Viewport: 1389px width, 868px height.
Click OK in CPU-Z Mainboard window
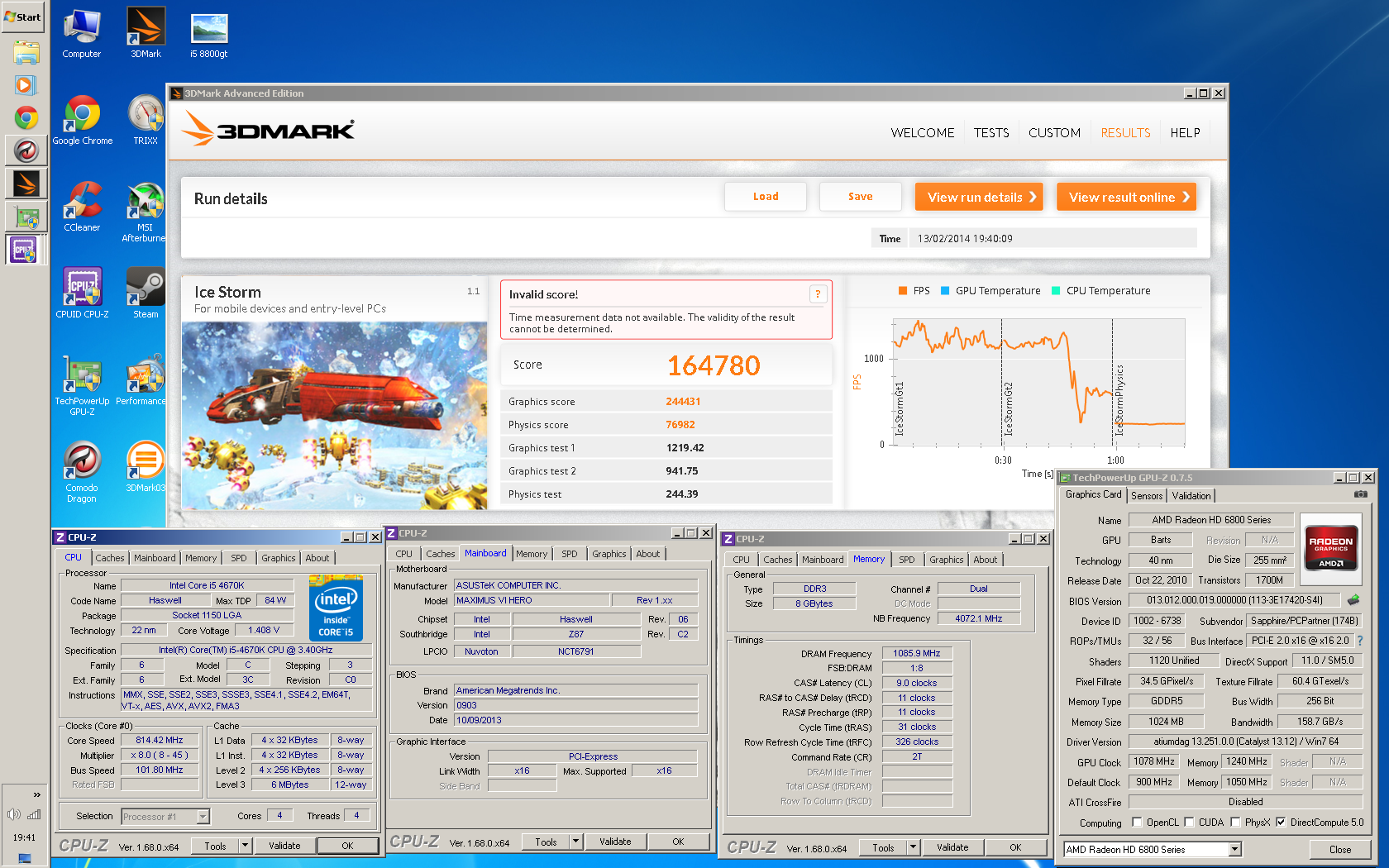coord(678,842)
